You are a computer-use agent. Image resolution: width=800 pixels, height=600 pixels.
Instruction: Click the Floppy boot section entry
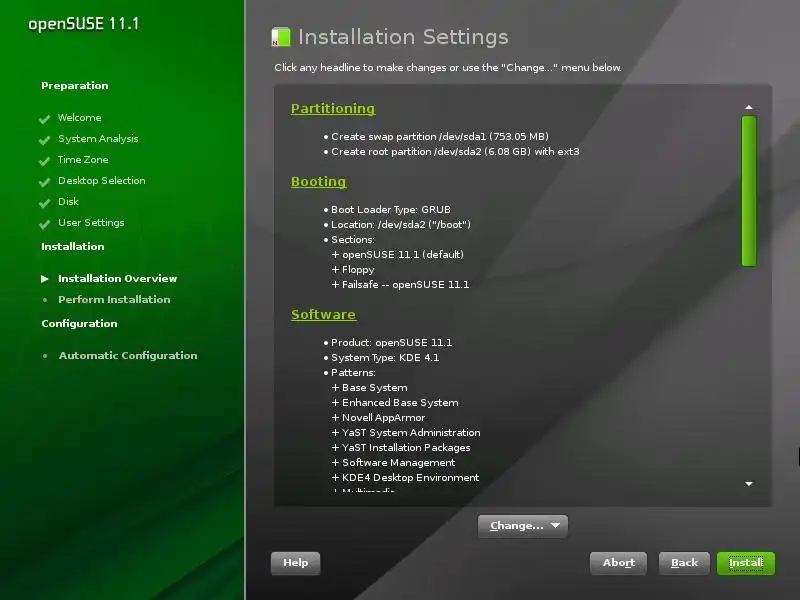click(x=353, y=270)
